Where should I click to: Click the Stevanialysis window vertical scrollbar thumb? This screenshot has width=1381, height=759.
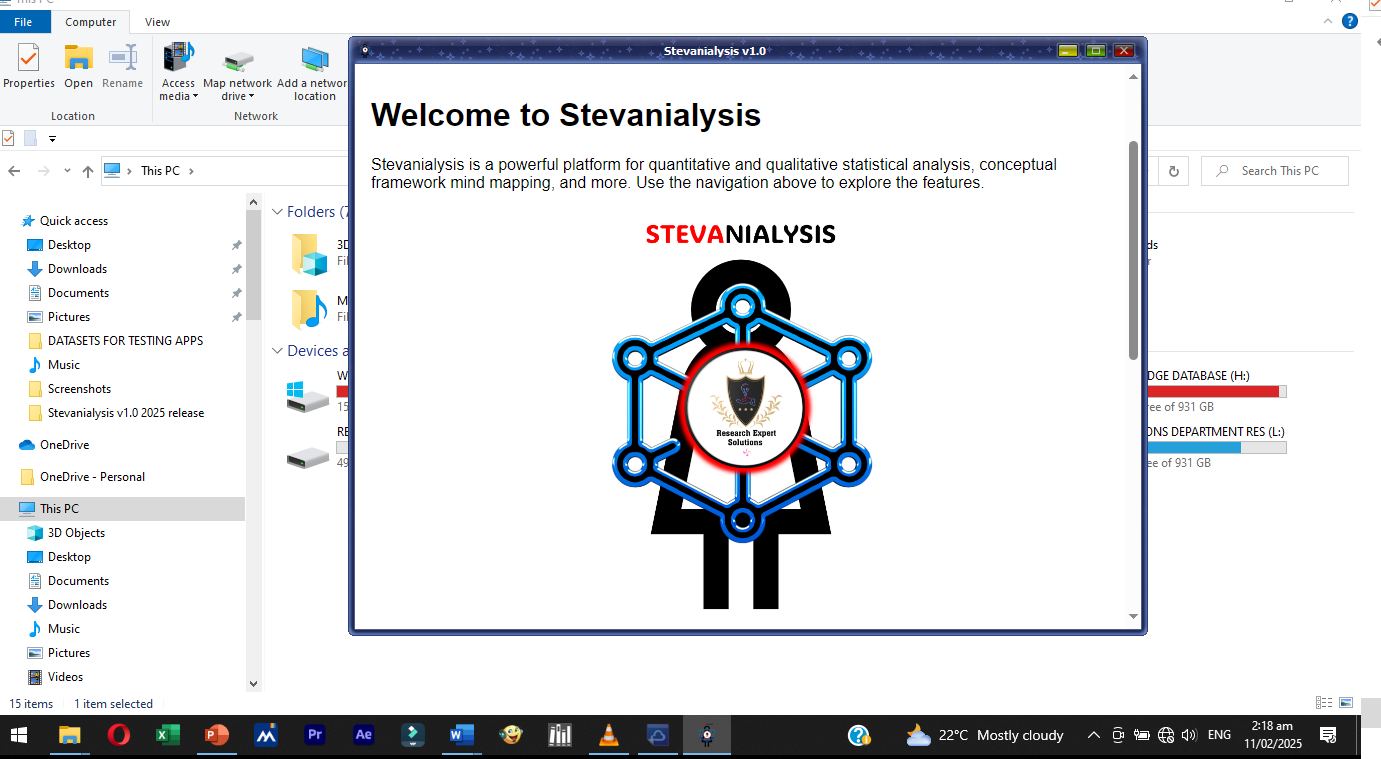1133,250
